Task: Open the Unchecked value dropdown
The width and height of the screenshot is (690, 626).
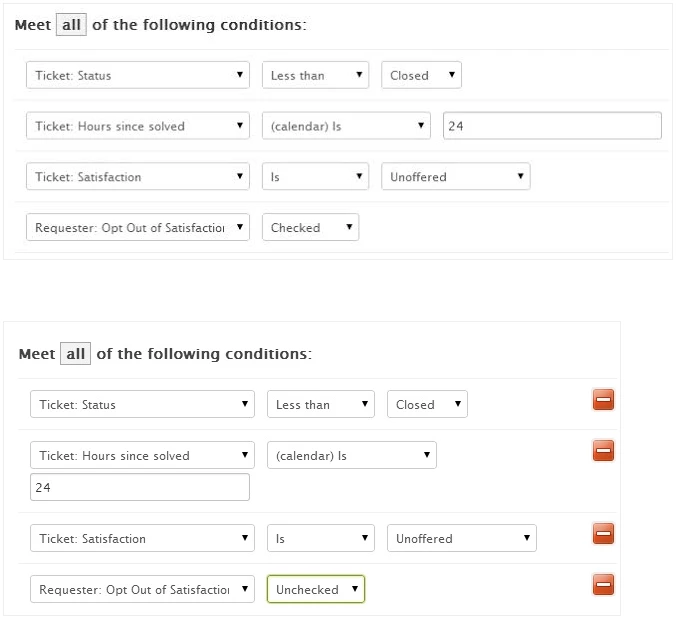Action: coord(315,590)
